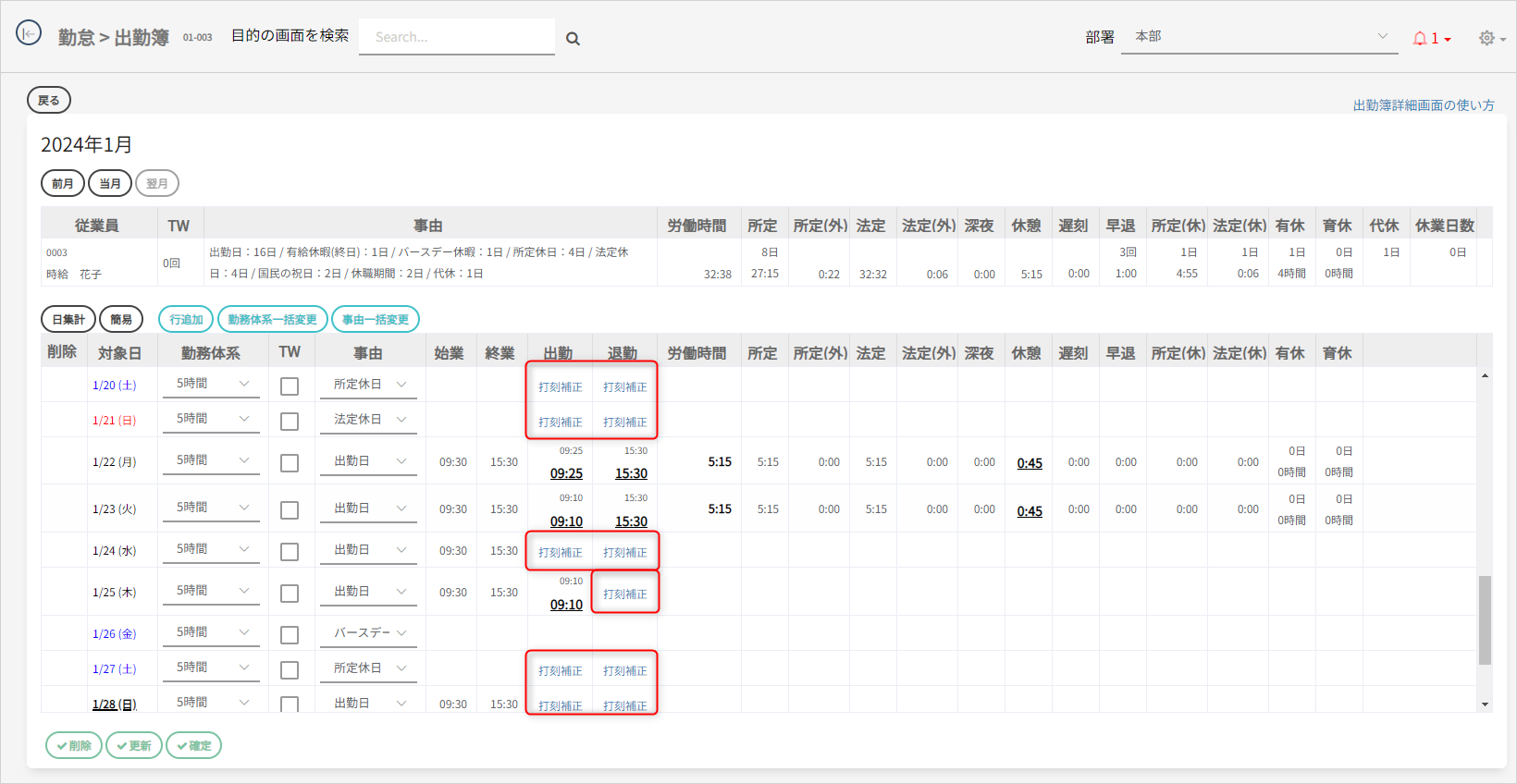Tick the TW checkbox for 1/20
The width and height of the screenshot is (1517, 784).
(x=290, y=386)
